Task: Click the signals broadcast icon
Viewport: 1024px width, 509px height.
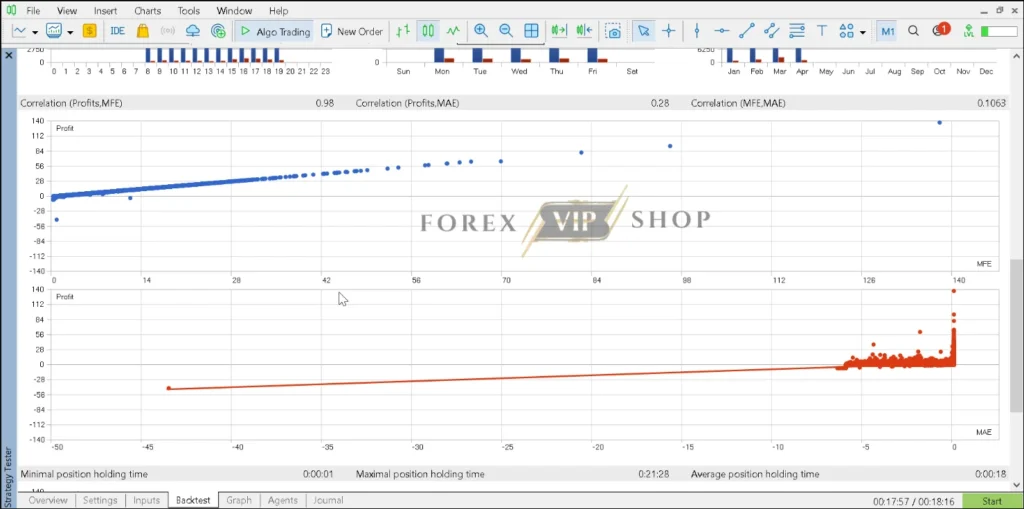Action: [x=168, y=31]
